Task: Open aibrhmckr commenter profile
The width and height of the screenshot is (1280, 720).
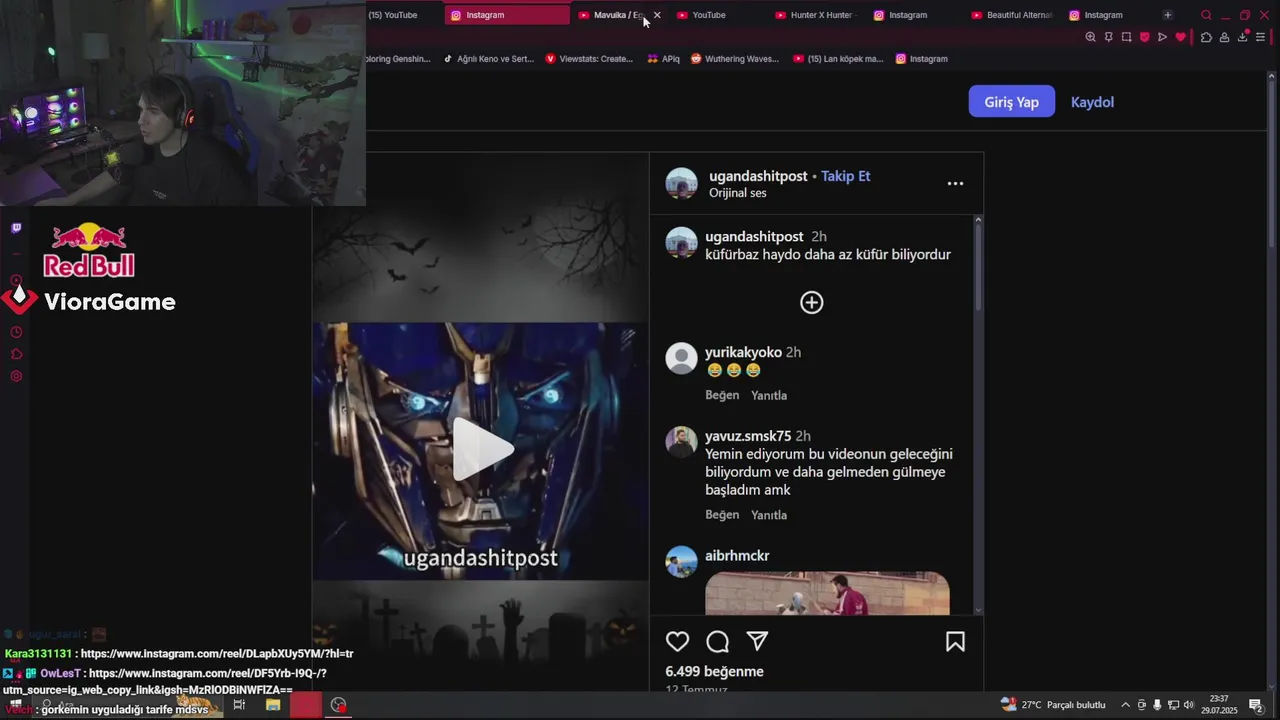Action: tap(737, 556)
